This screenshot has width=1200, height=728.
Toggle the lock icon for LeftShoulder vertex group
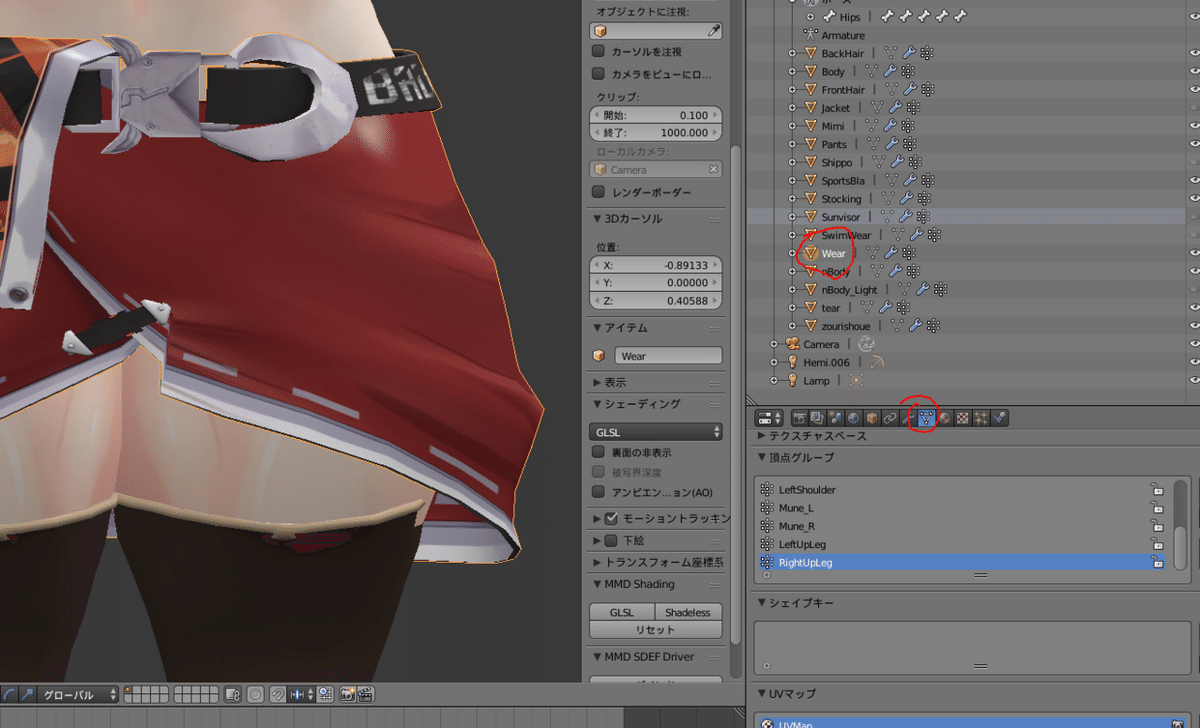click(x=1157, y=490)
